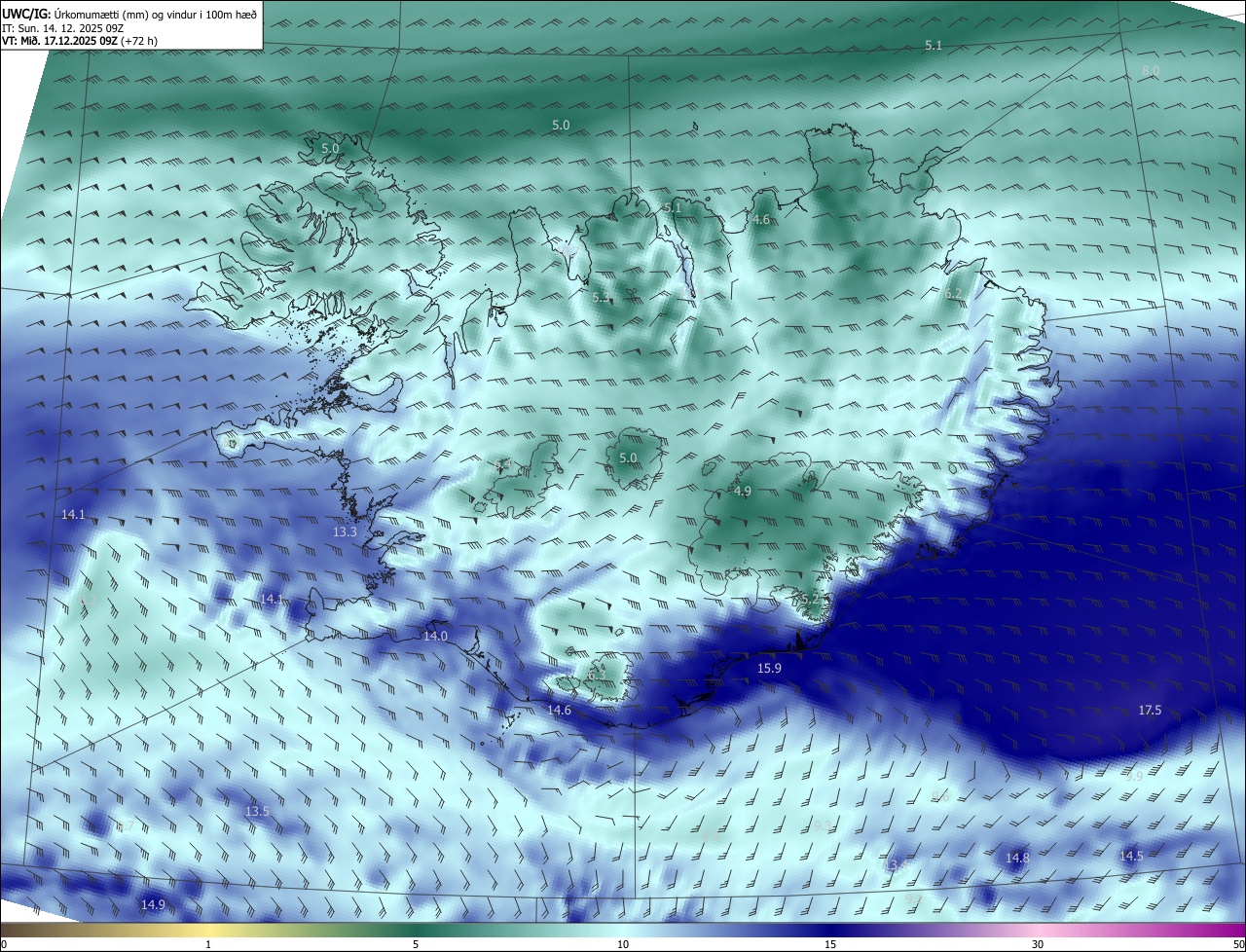This screenshot has height=952, width=1246.
Task: Click the 13.3 value label on the map
Action: 345,532
